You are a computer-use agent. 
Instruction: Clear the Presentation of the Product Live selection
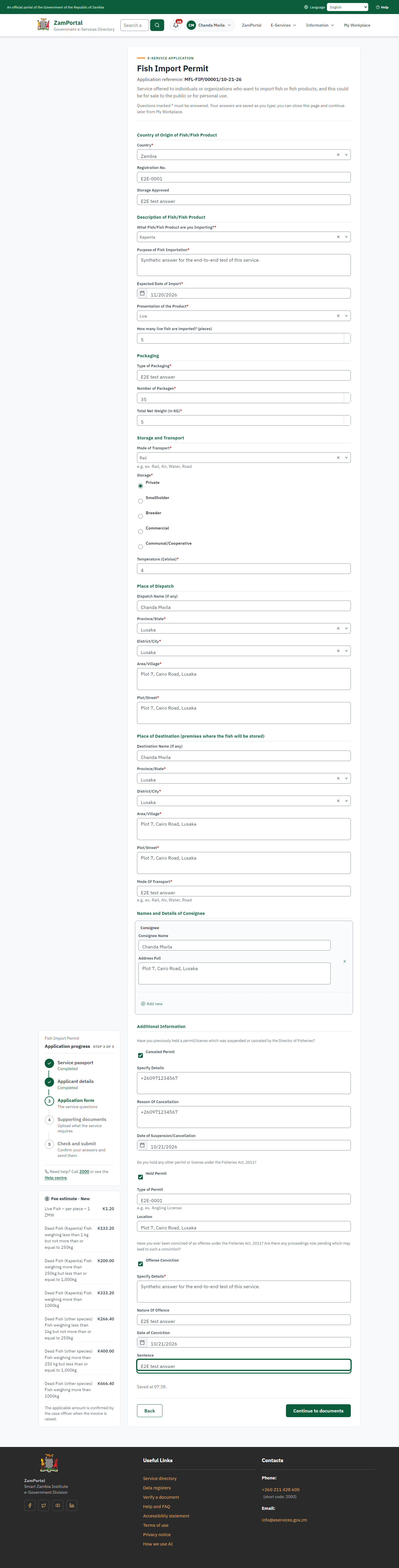coord(338,316)
